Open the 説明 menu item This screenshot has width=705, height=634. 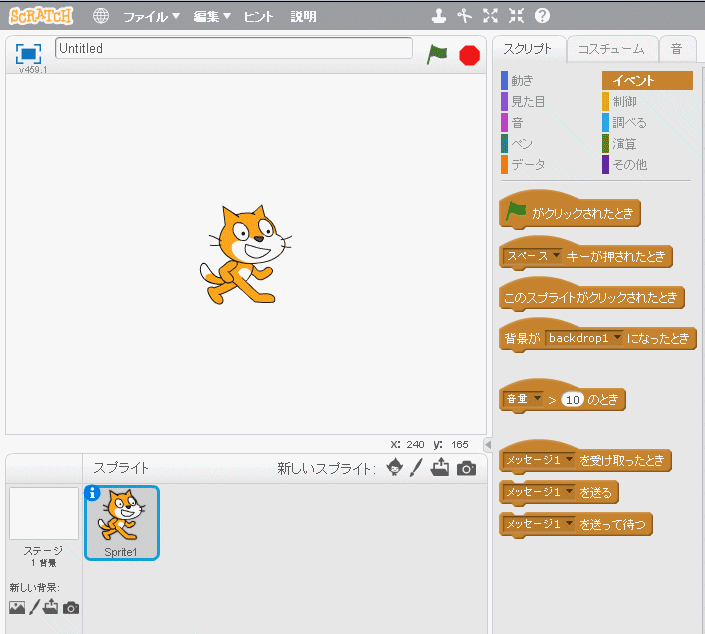303,17
